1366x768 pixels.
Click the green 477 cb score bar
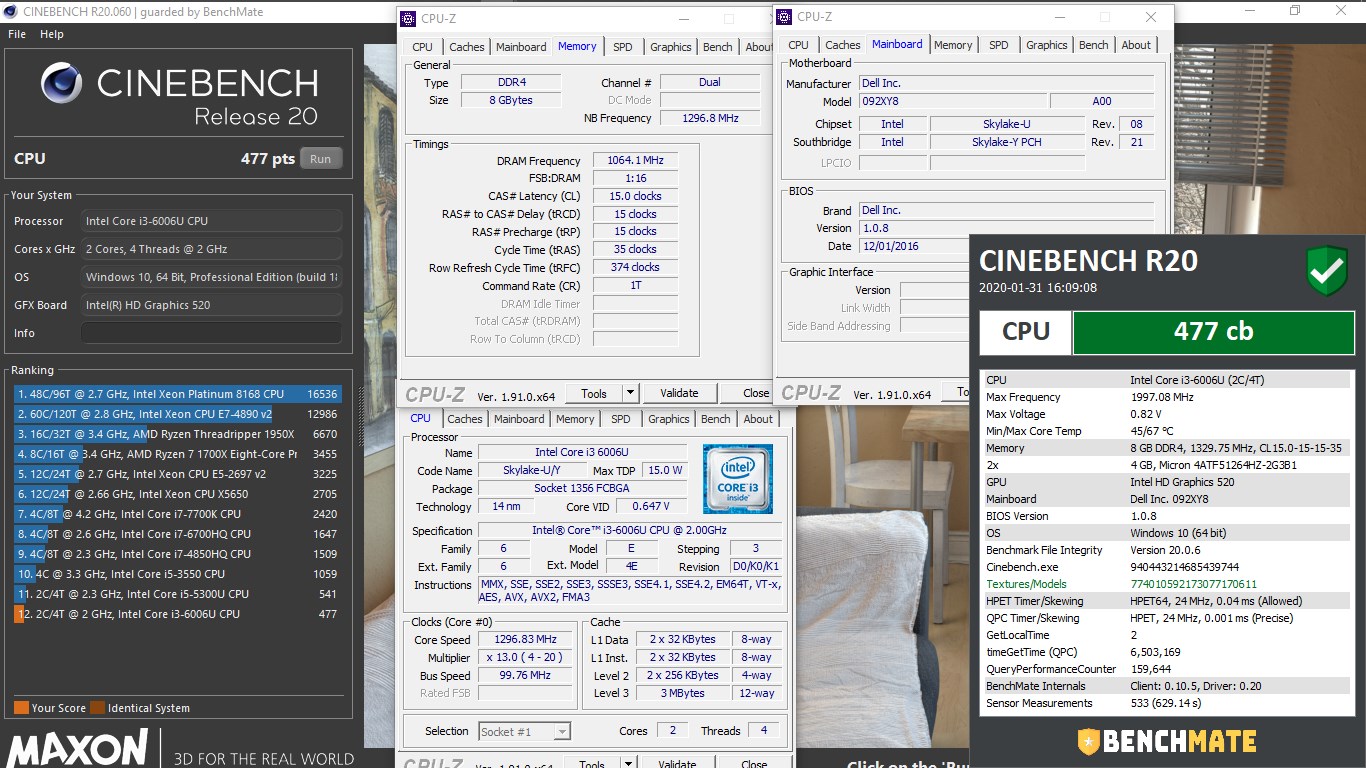coord(1213,332)
